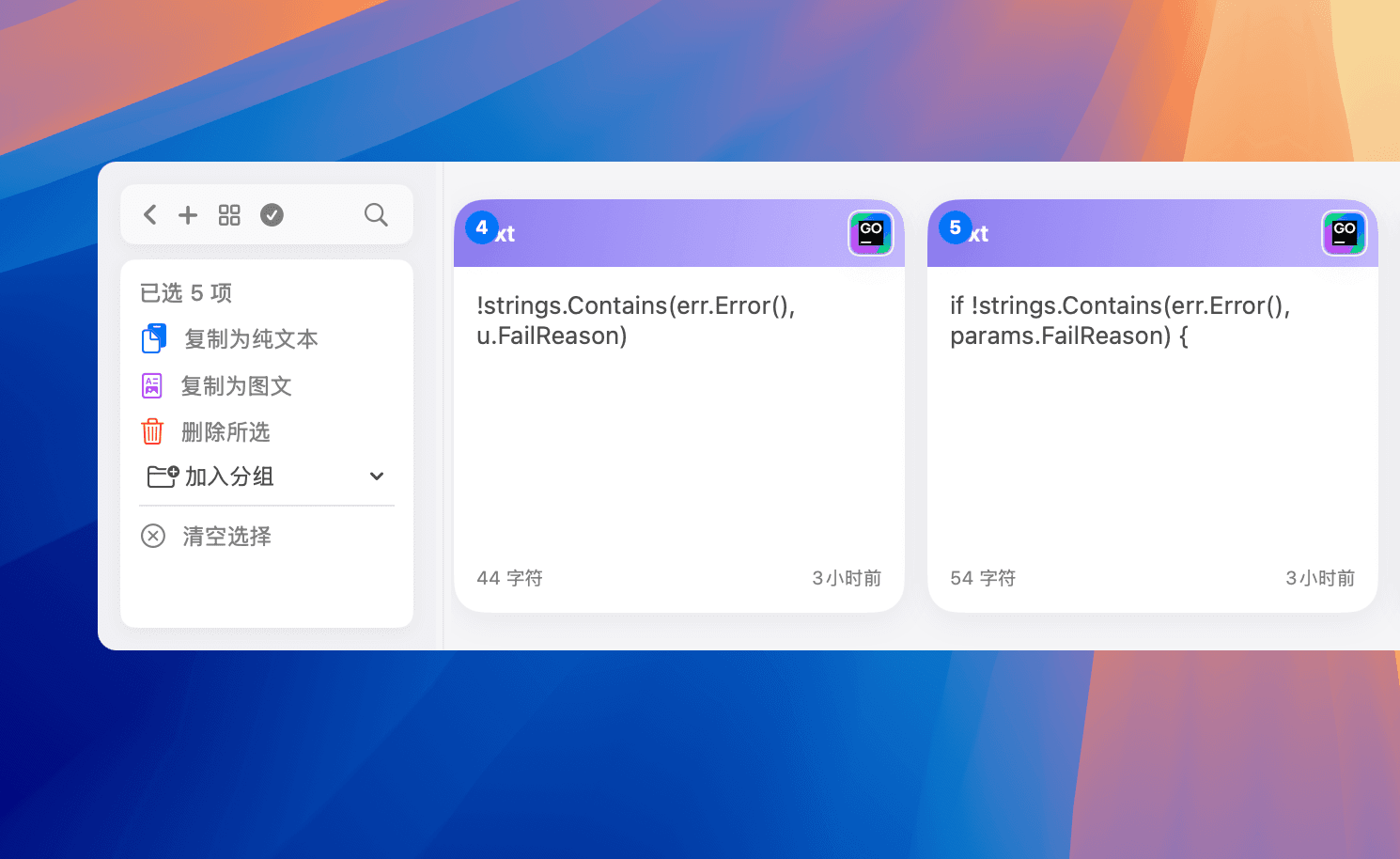Open search with the magnifier icon
The width and height of the screenshot is (1400, 859).
(x=376, y=215)
